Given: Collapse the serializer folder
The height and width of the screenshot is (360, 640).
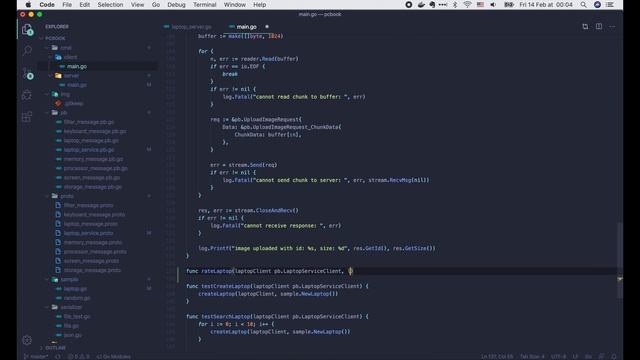Looking at the screenshot, I should 71,307.
